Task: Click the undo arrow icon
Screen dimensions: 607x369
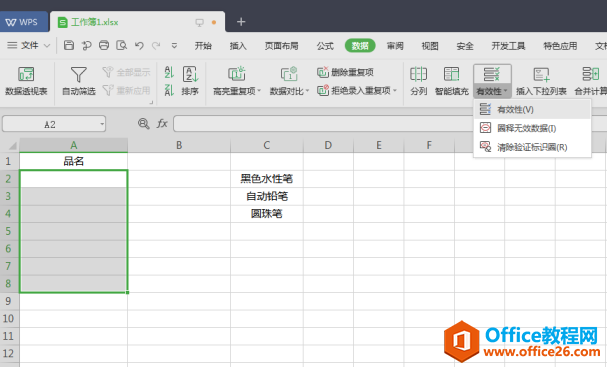Action: tap(139, 46)
